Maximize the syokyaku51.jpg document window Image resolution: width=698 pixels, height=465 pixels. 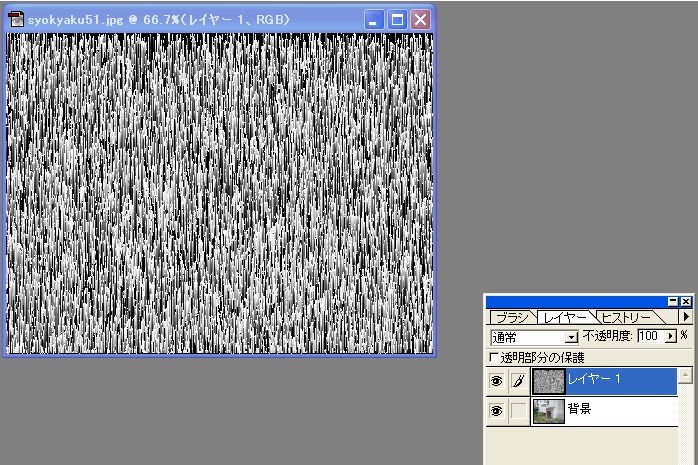coord(397,19)
